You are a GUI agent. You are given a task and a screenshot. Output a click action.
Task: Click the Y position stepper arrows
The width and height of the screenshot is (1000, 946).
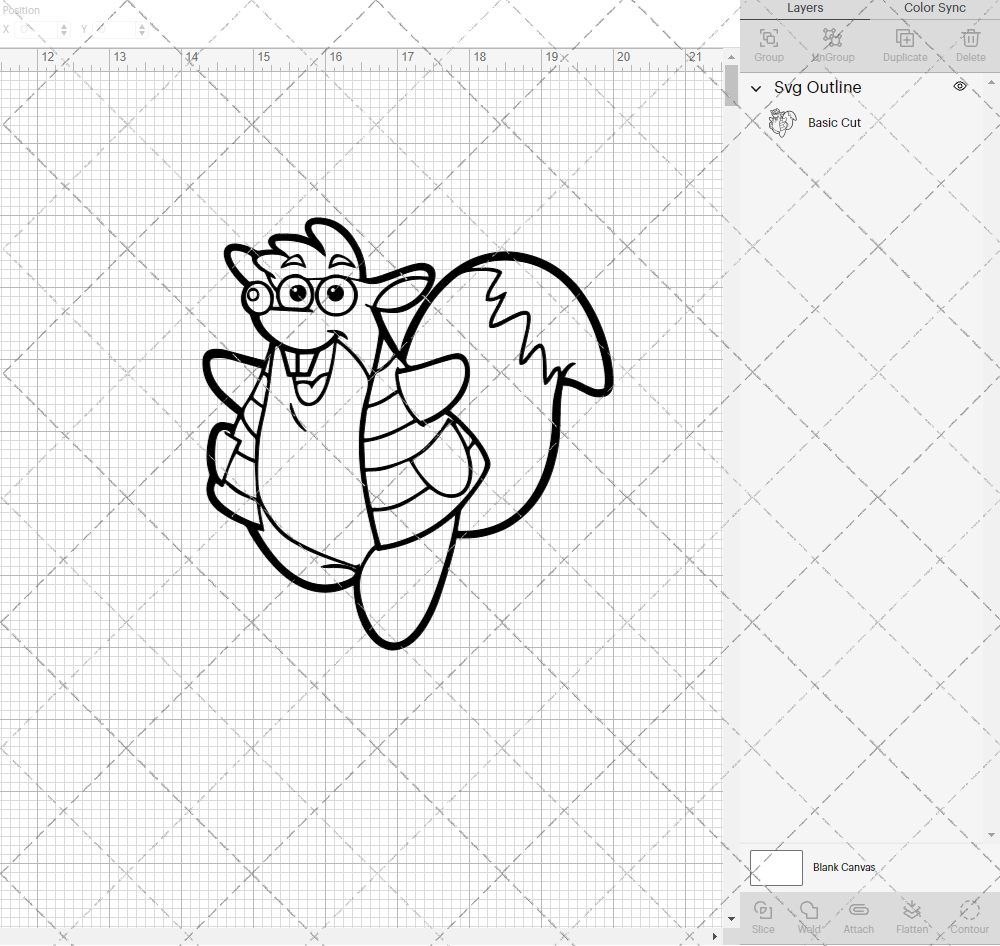pyautogui.click(x=142, y=29)
